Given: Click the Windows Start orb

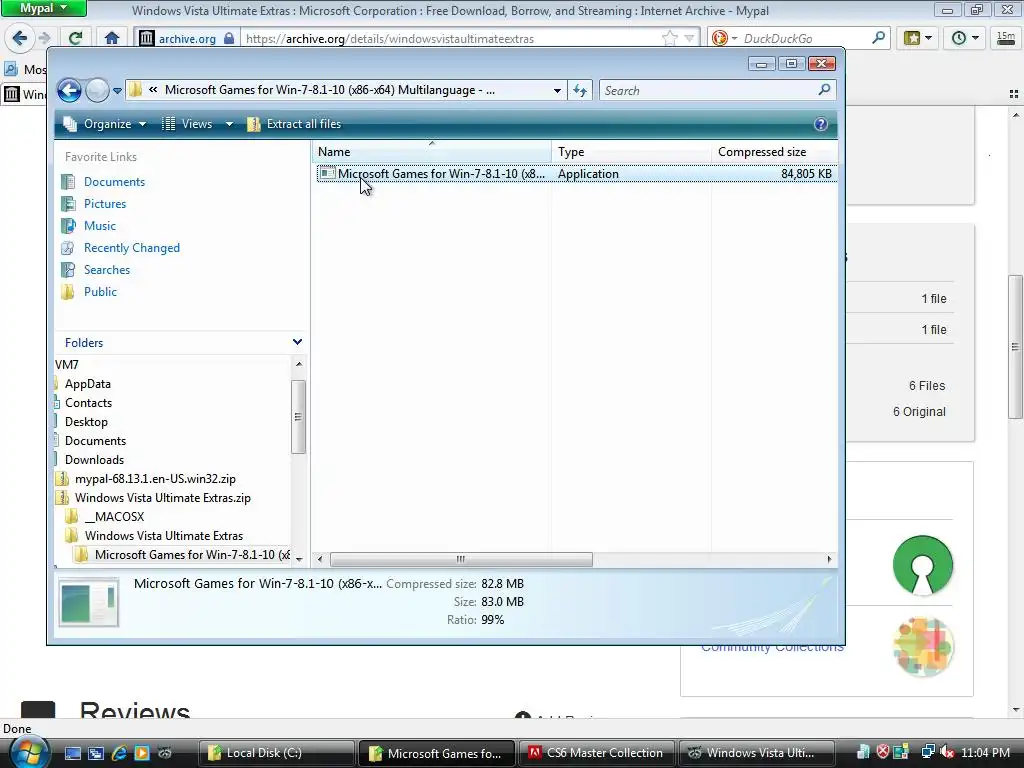Looking at the screenshot, I should (x=28, y=752).
